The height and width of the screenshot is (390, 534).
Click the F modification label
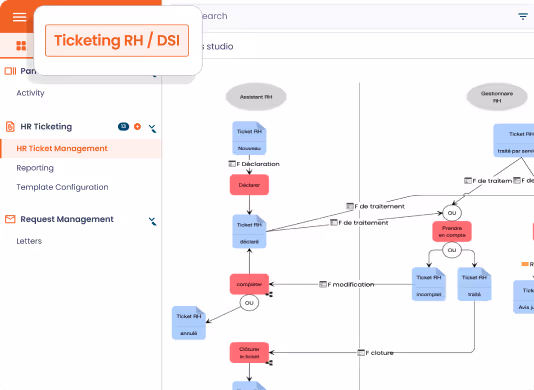(351, 284)
